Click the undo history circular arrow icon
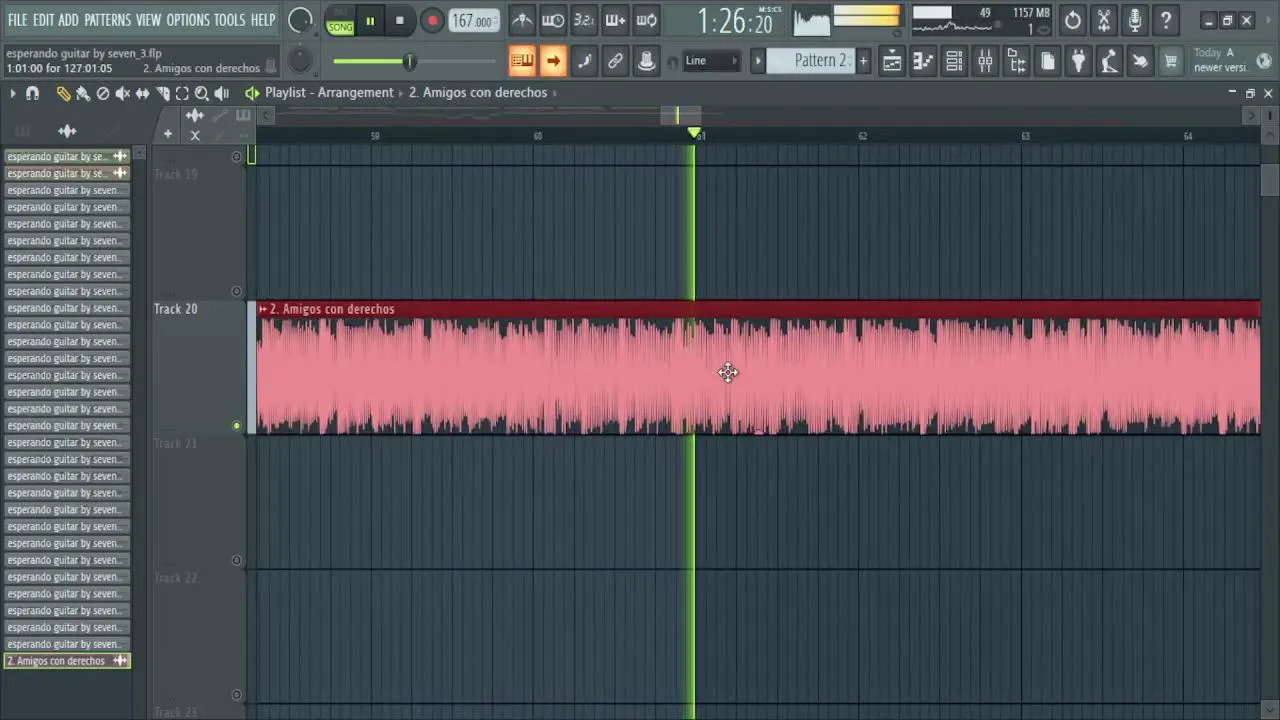The image size is (1280, 720). tap(1073, 20)
